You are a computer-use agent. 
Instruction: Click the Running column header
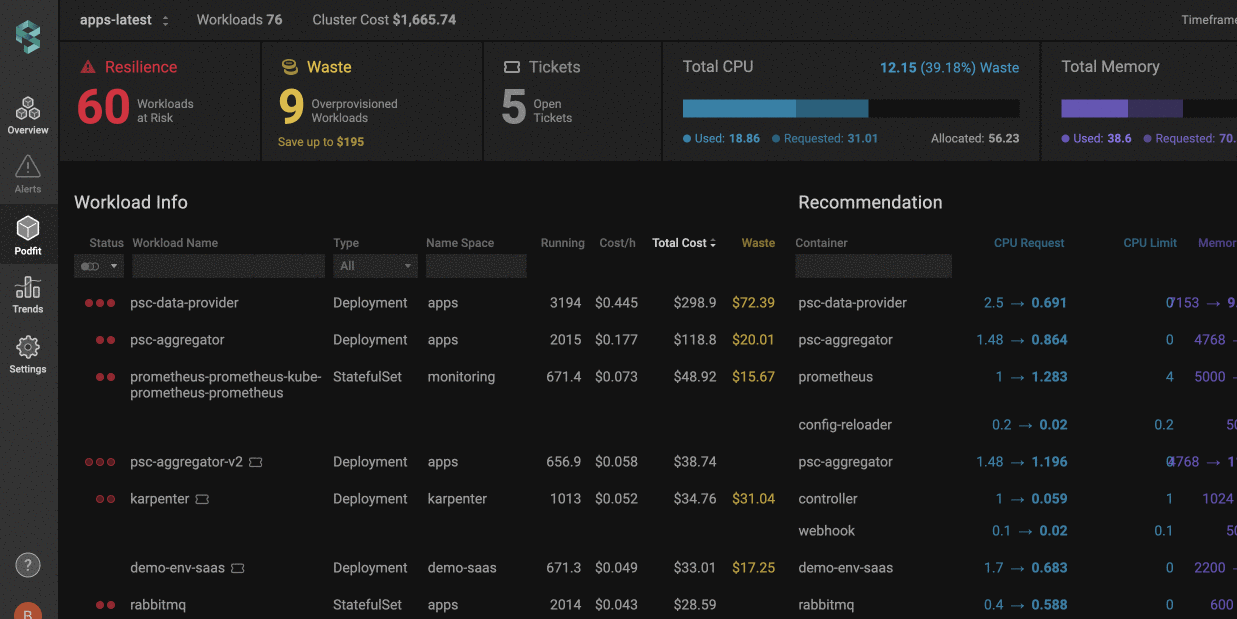(x=563, y=243)
